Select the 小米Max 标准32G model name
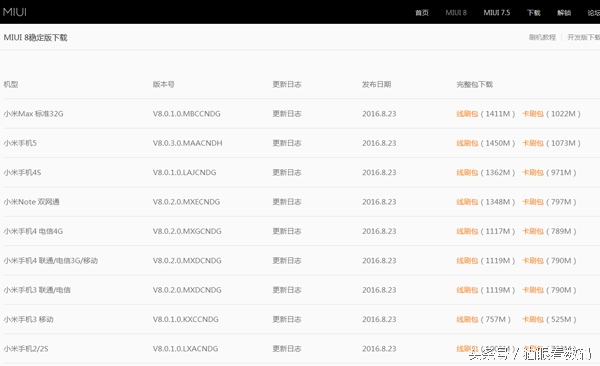Viewport: 600px width, 366px height. tap(33, 114)
